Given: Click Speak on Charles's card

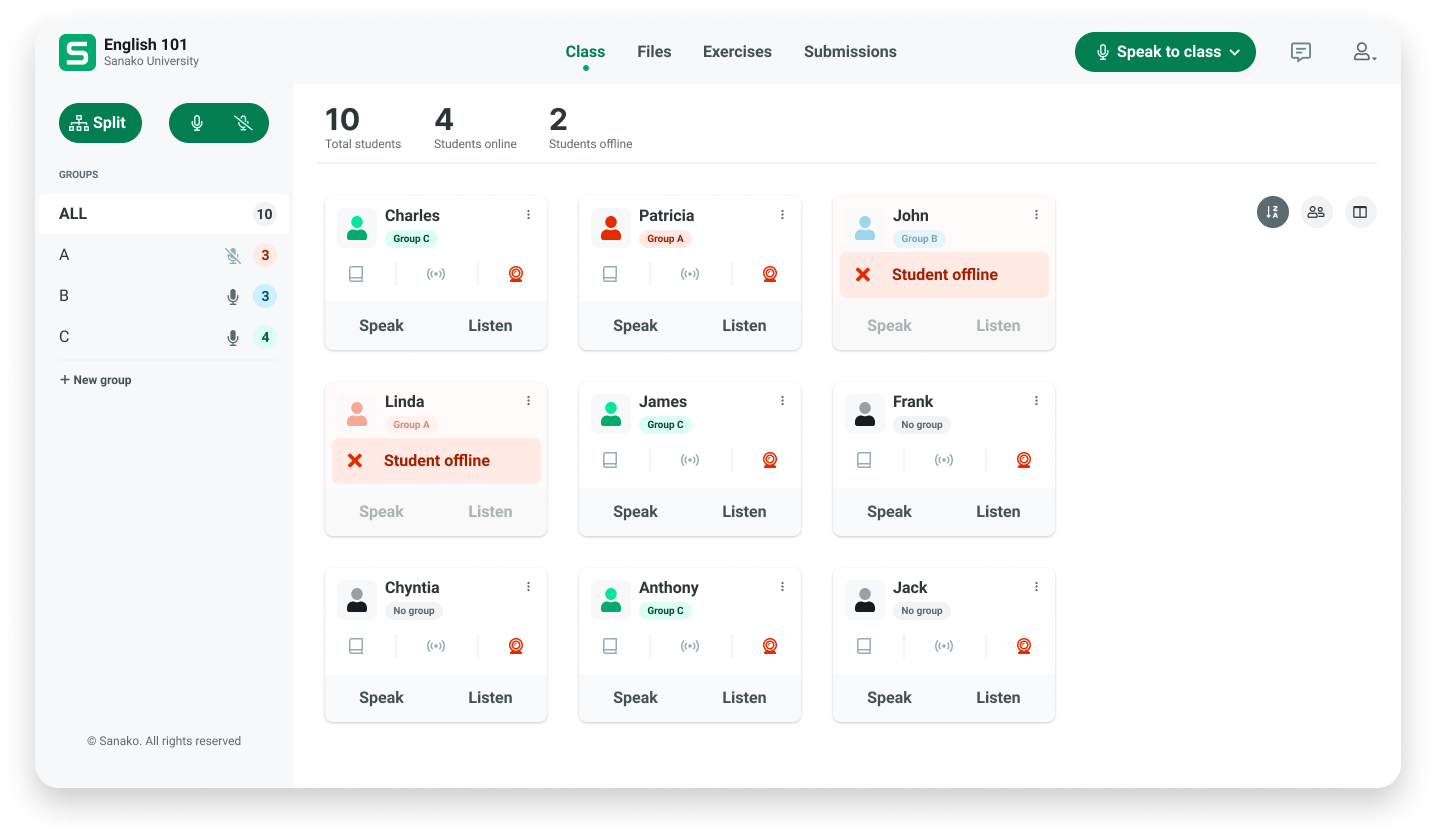Looking at the screenshot, I should pyautogui.click(x=381, y=326).
